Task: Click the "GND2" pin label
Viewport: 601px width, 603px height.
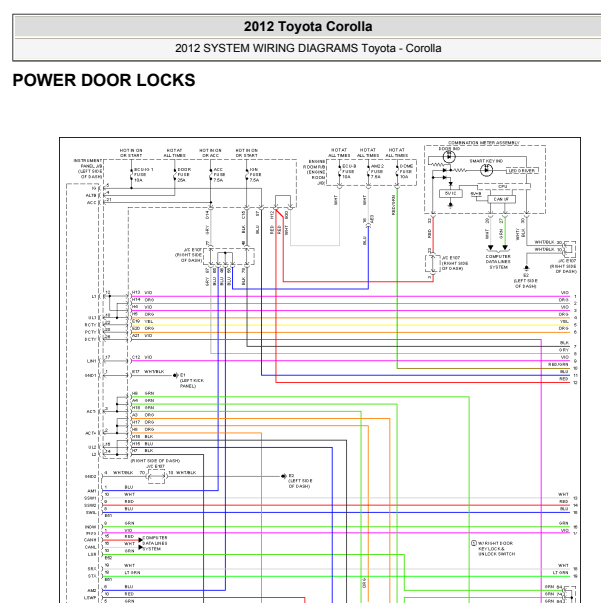Action: 90,476
